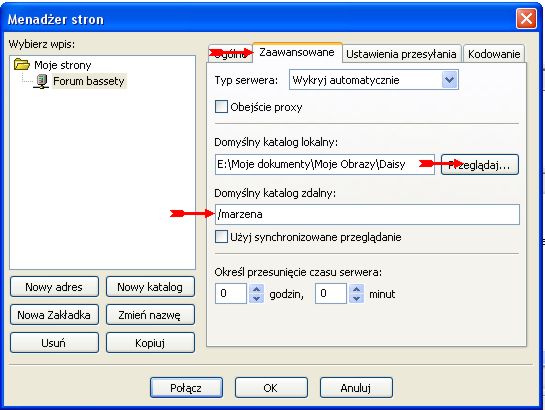This screenshot has height=410, width=545.
Task: Click the Przeglądaj button
Action: (480, 164)
